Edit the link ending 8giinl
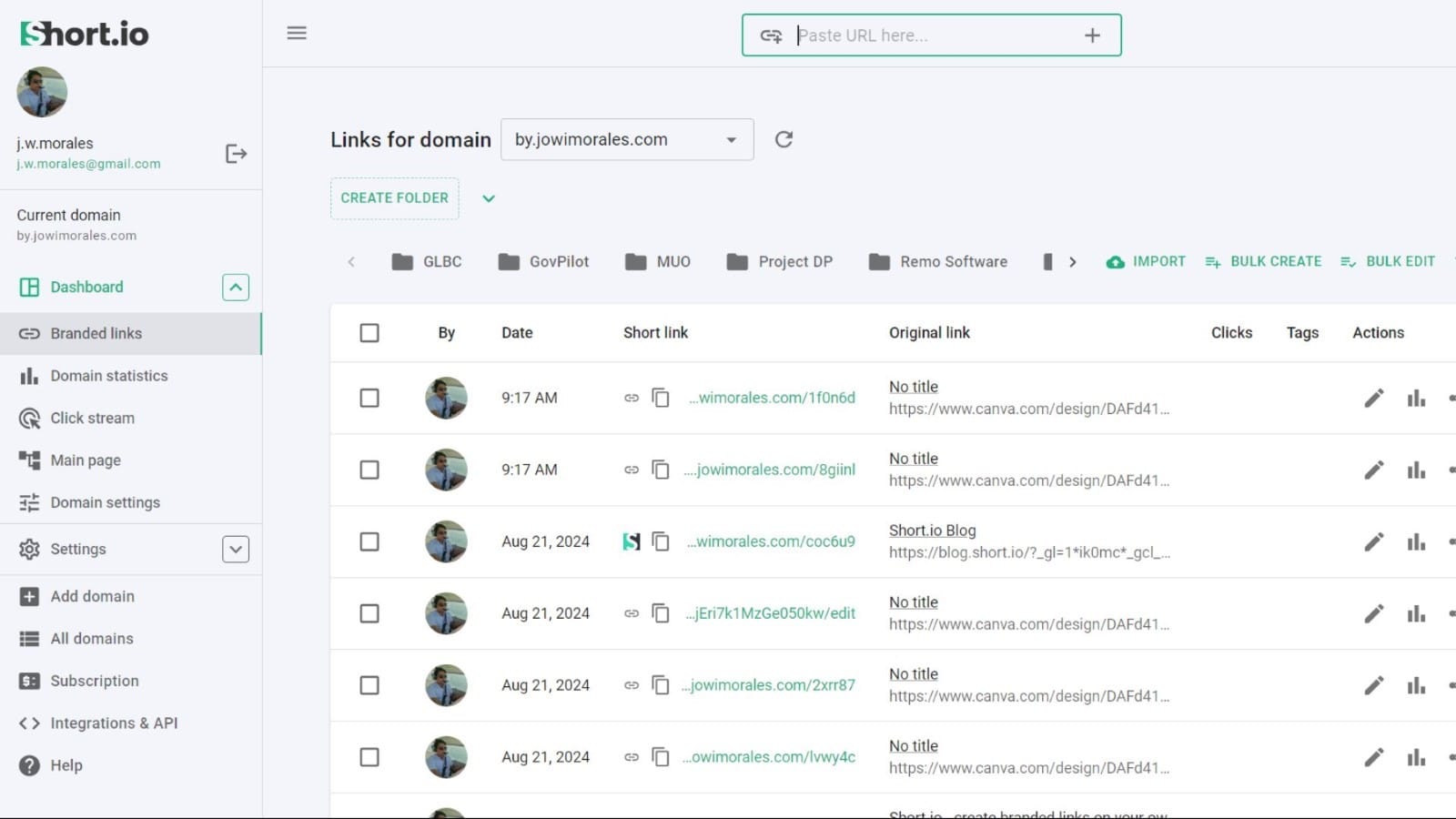This screenshot has width=1456, height=819. 1374,470
